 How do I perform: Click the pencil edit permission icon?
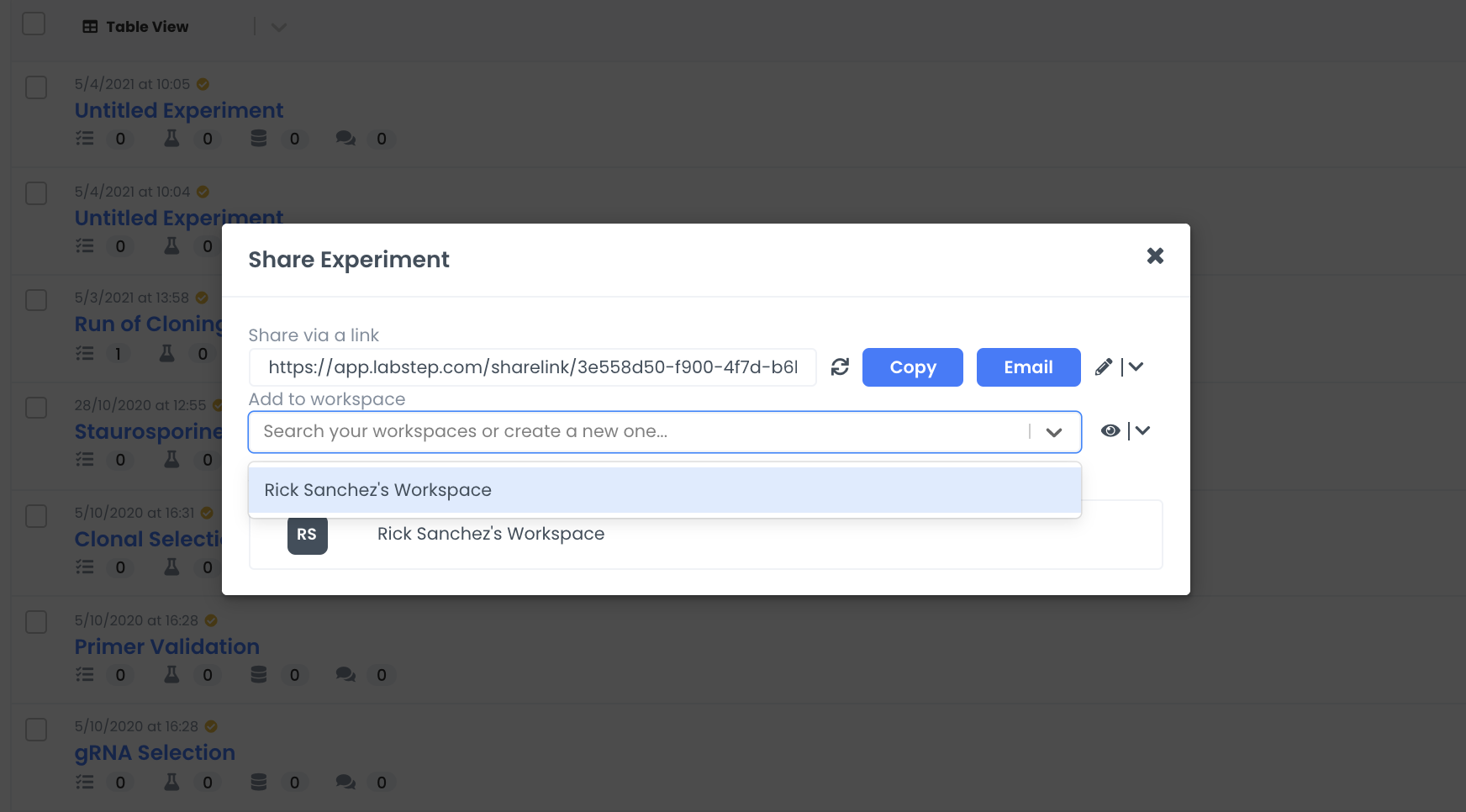click(1104, 367)
